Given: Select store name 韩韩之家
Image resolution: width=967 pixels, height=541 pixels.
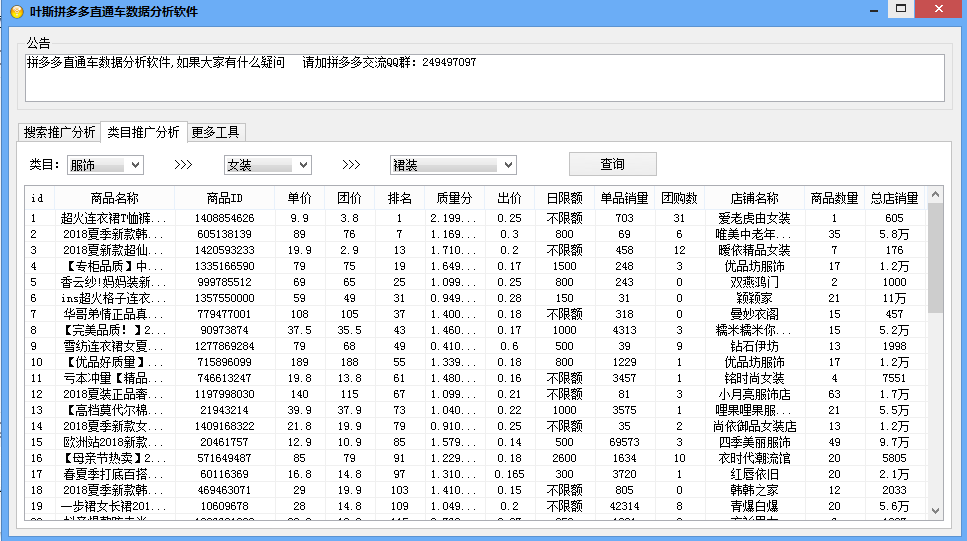Looking at the screenshot, I should coord(754,490).
